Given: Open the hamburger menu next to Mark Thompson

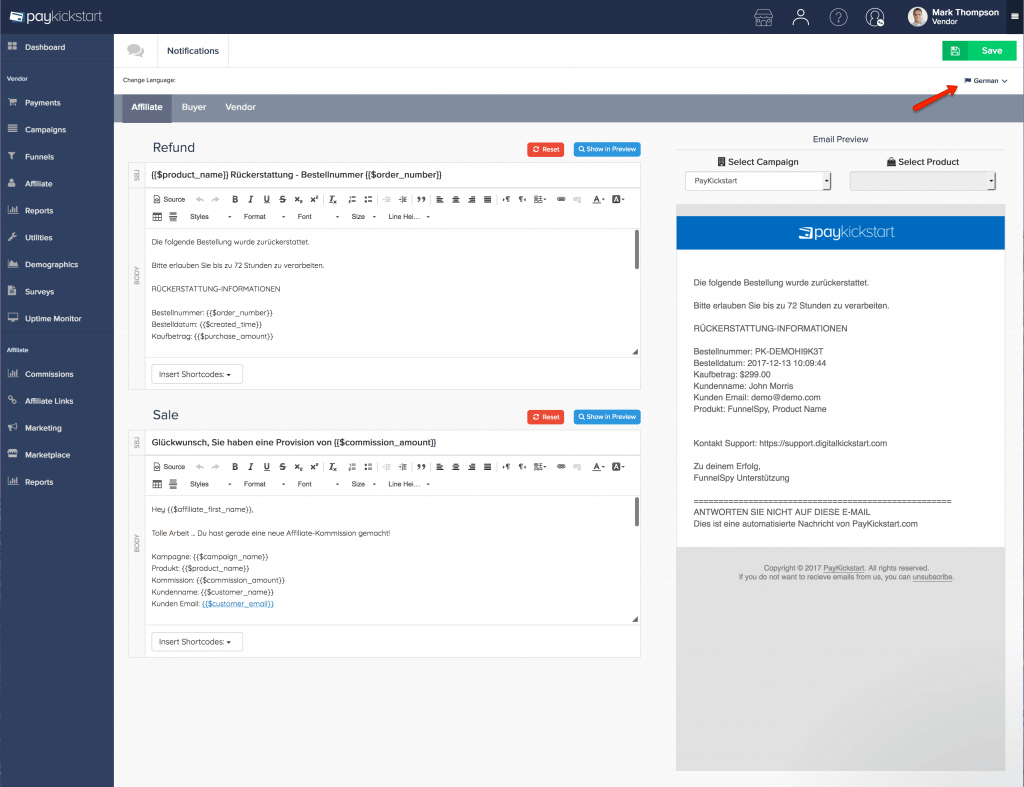Looking at the screenshot, I should point(1014,17).
